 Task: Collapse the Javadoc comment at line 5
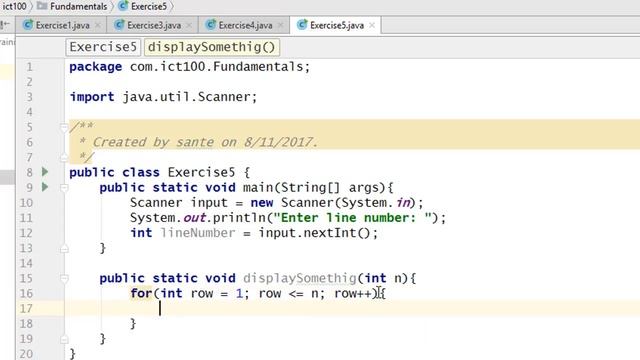pos(64,128)
